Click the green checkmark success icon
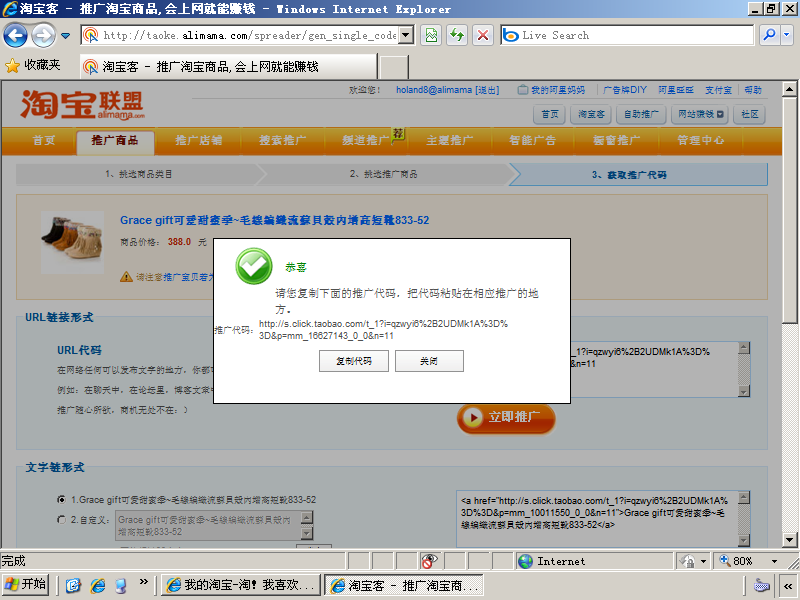 click(x=254, y=266)
